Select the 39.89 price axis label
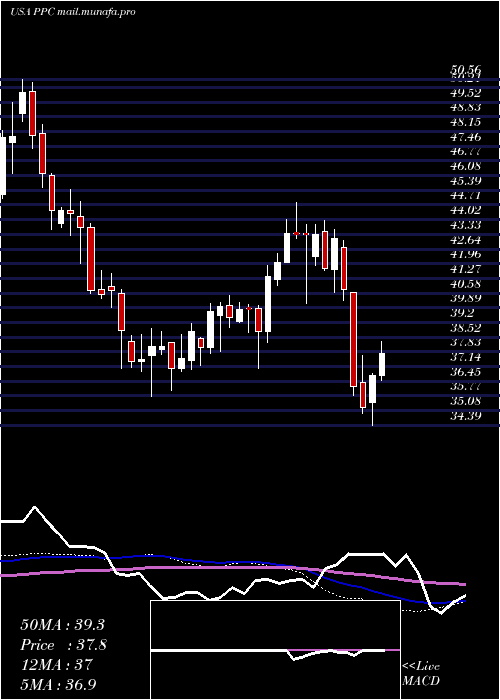 tap(466, 299)
